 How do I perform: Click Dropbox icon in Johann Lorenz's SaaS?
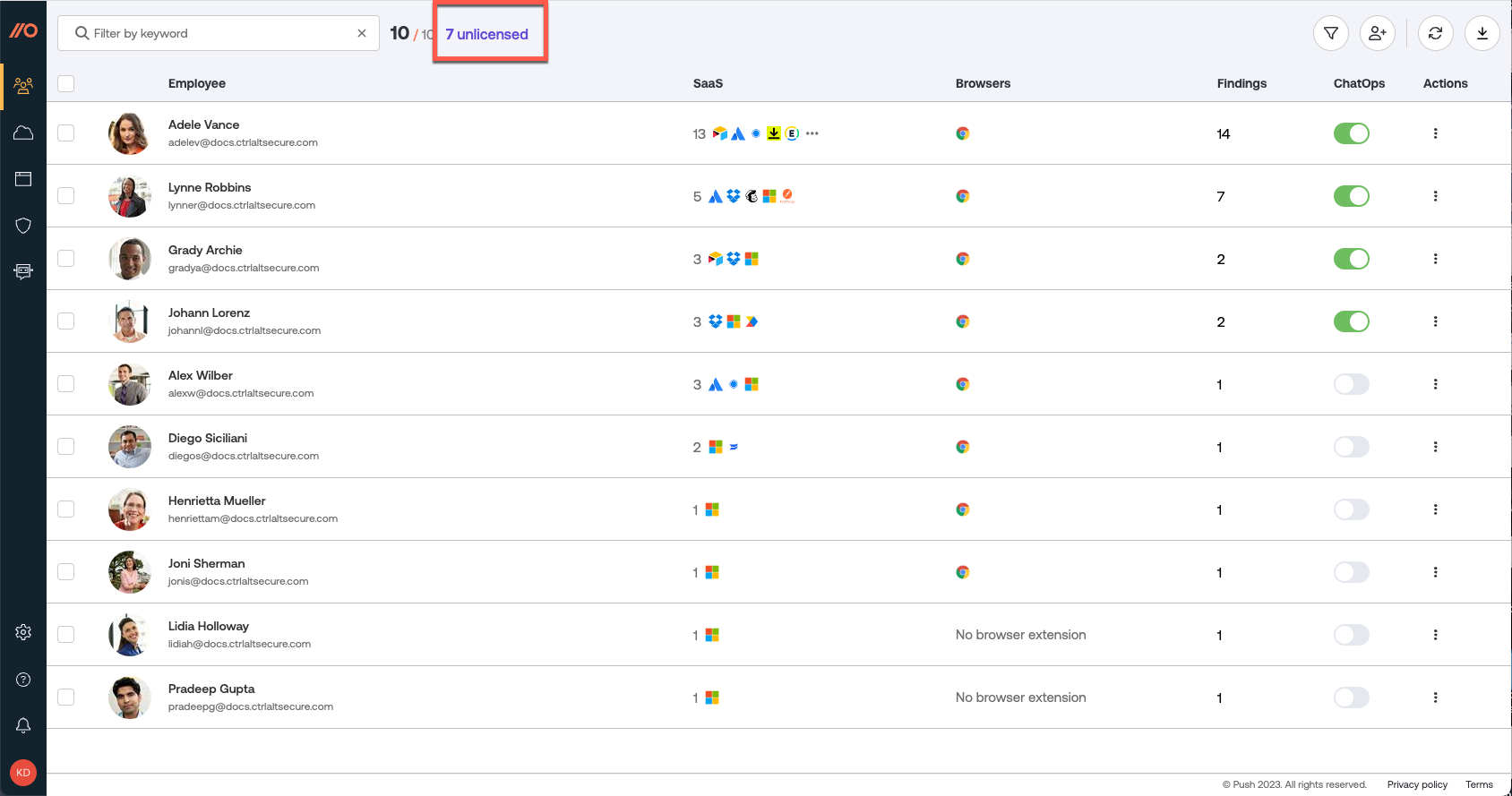click(716, 321)
